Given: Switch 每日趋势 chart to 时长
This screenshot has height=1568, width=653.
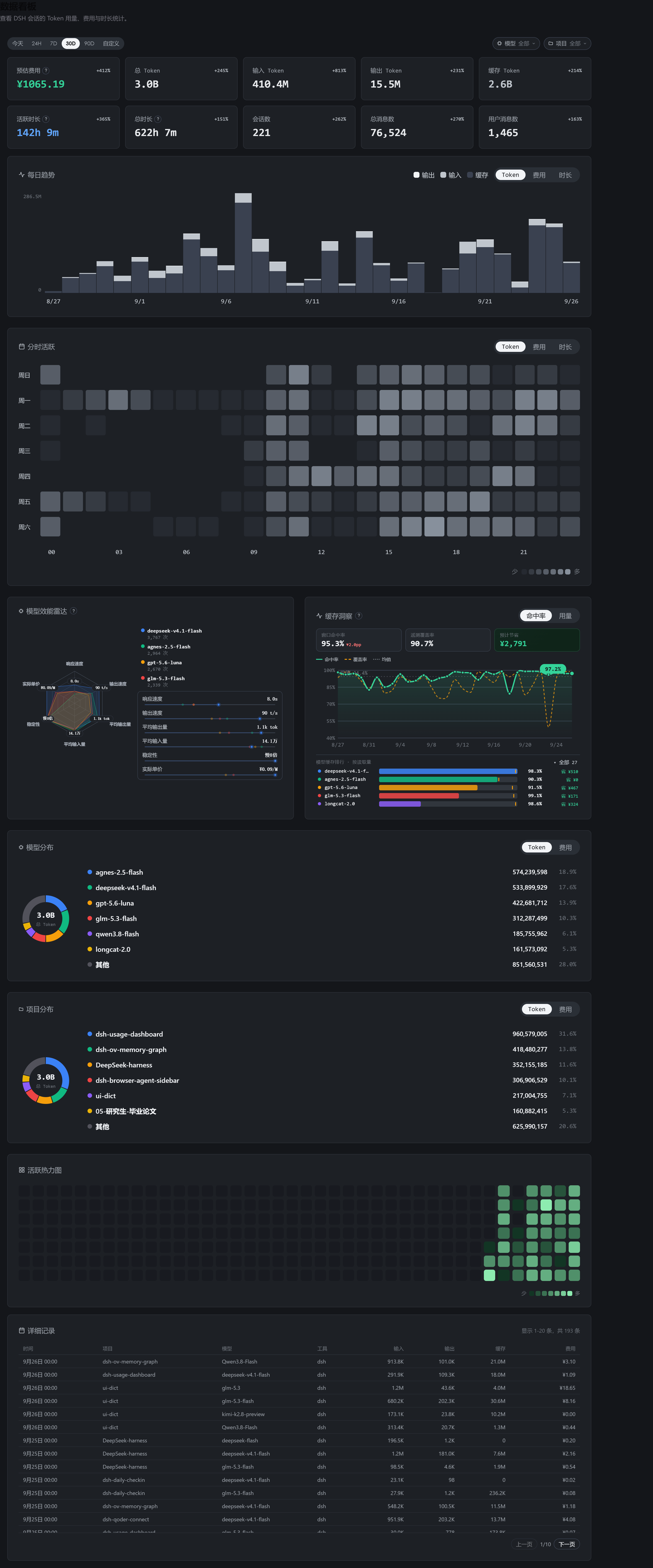Looking at the screenshot, I should [565, 175].
